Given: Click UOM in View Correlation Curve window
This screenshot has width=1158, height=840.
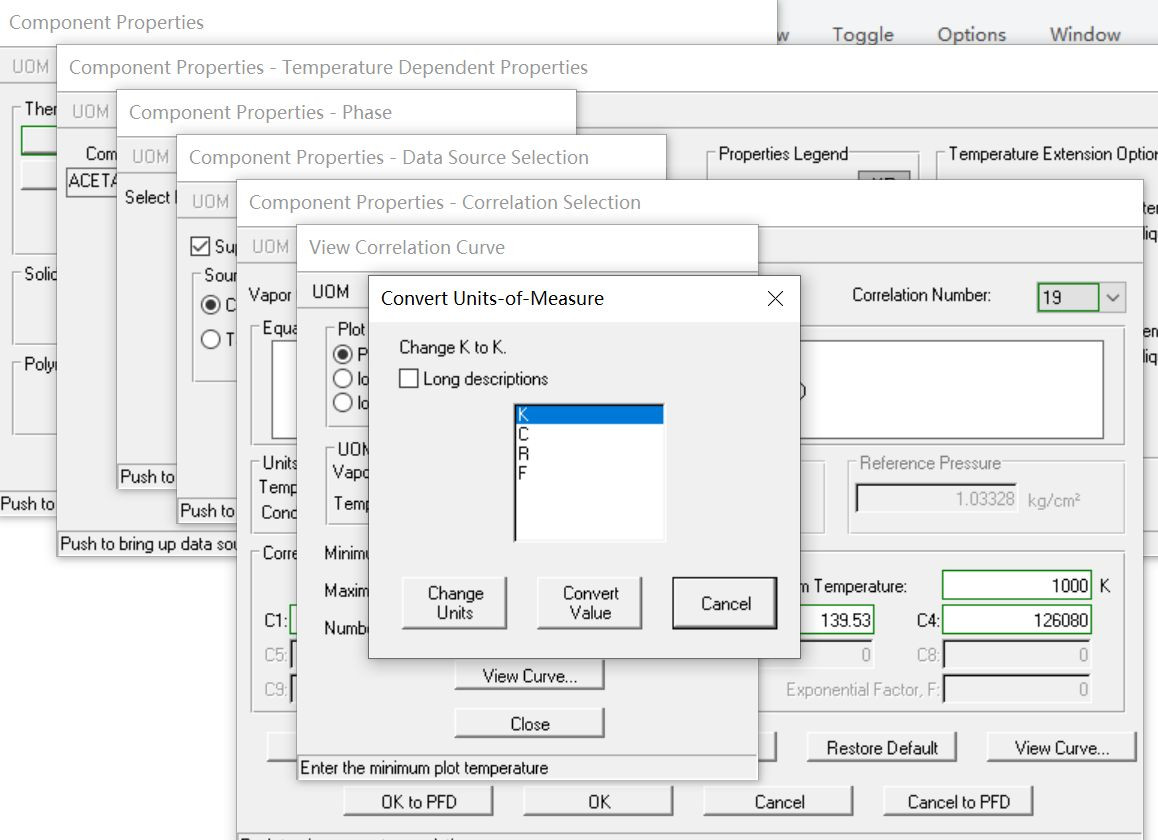Looking at the screenshot, I should 330,292.
